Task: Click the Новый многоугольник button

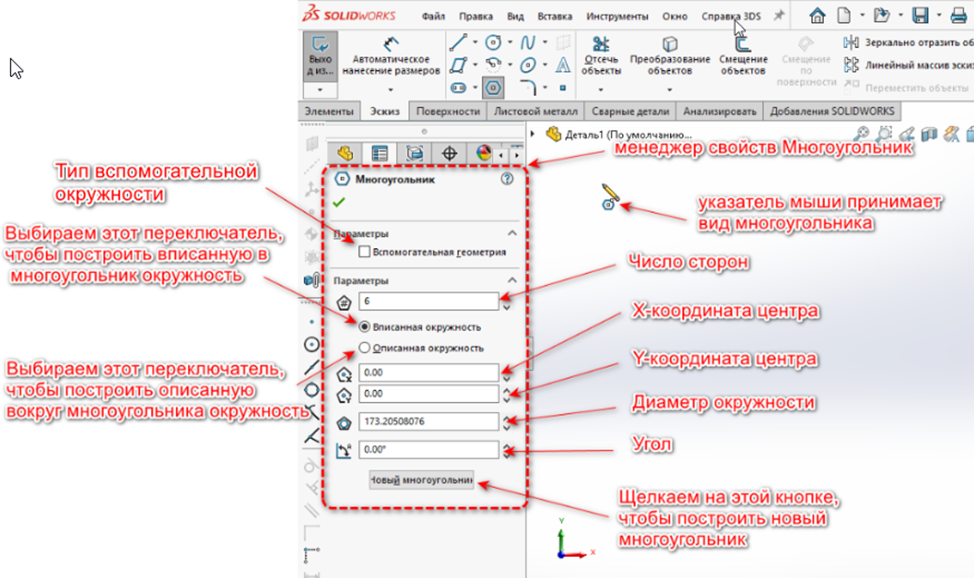Action: tap(421, 480)
